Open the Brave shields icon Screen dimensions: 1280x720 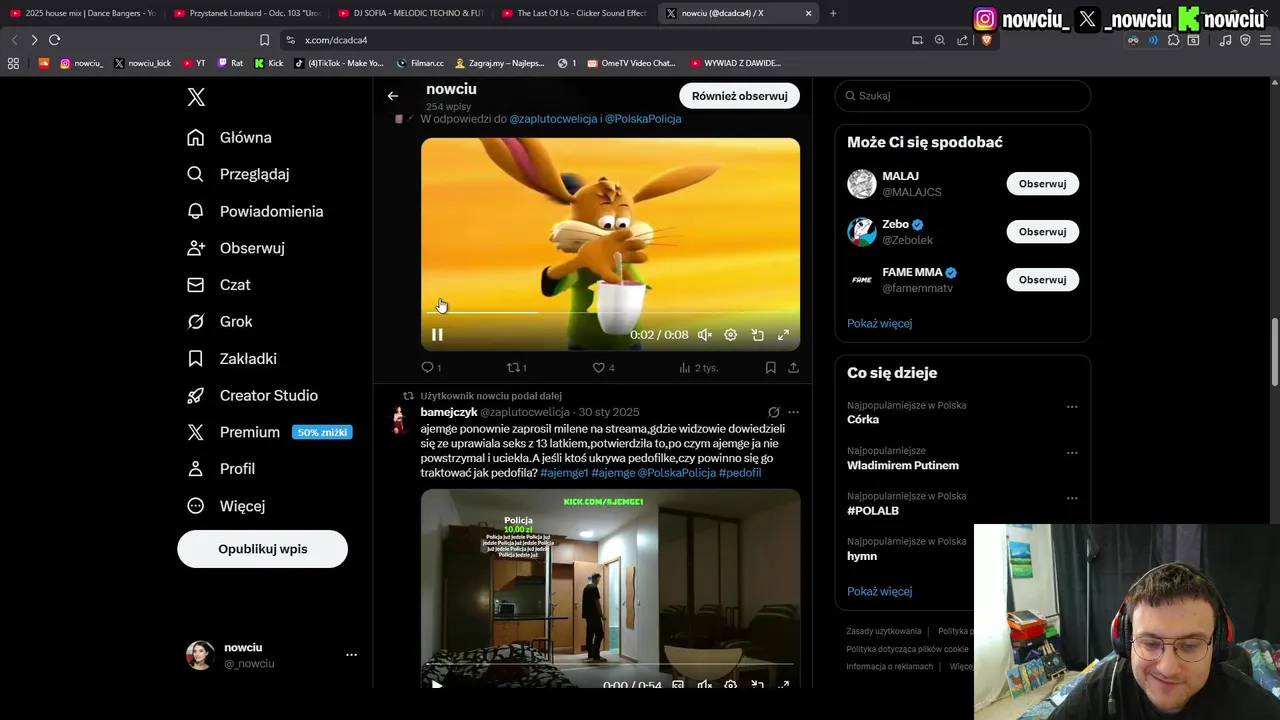point(986,40)
